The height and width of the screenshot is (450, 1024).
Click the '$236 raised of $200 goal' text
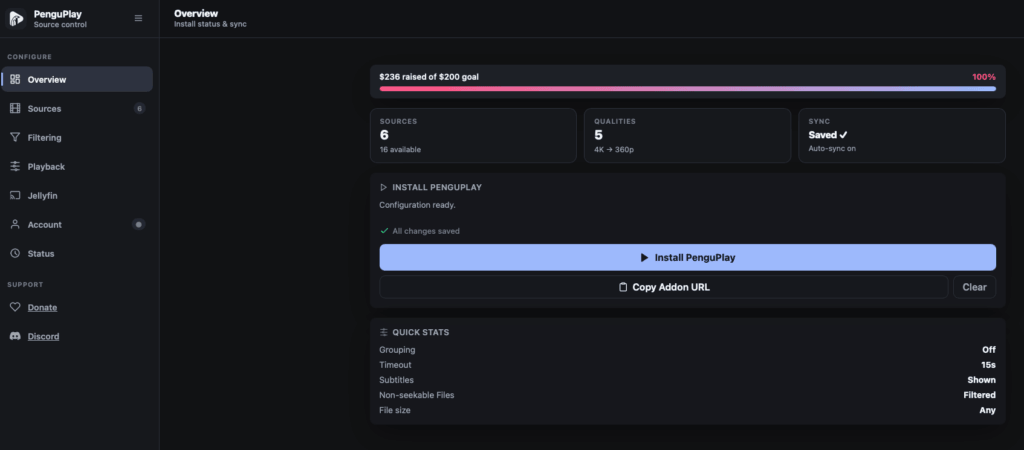coord(429,77)
